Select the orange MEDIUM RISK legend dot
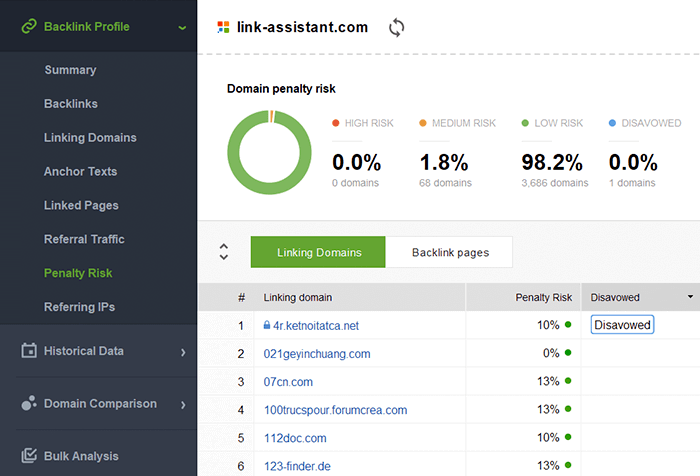Viewport: 700px width, 476px height. tap(423, 123)
